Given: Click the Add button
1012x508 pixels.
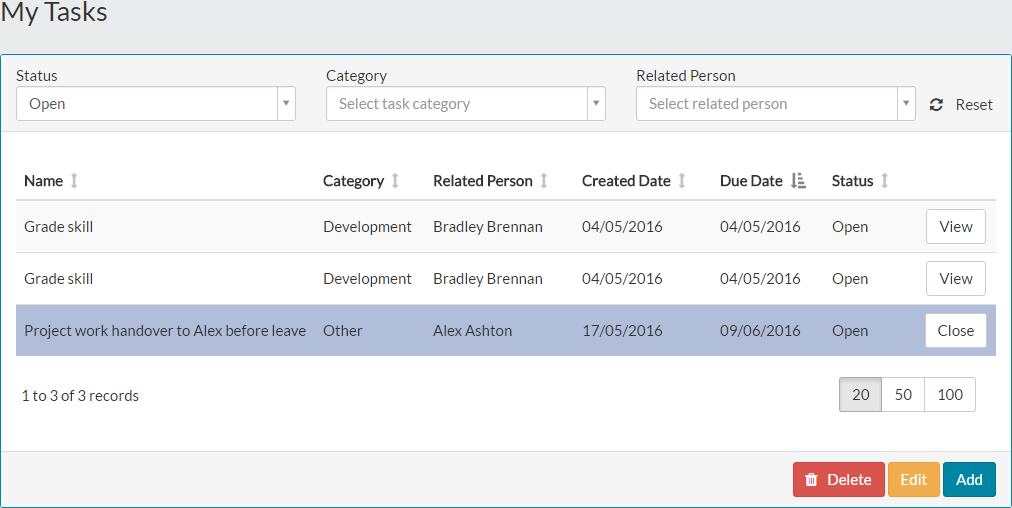Looking at the screenshot, I should pos(969,480).
